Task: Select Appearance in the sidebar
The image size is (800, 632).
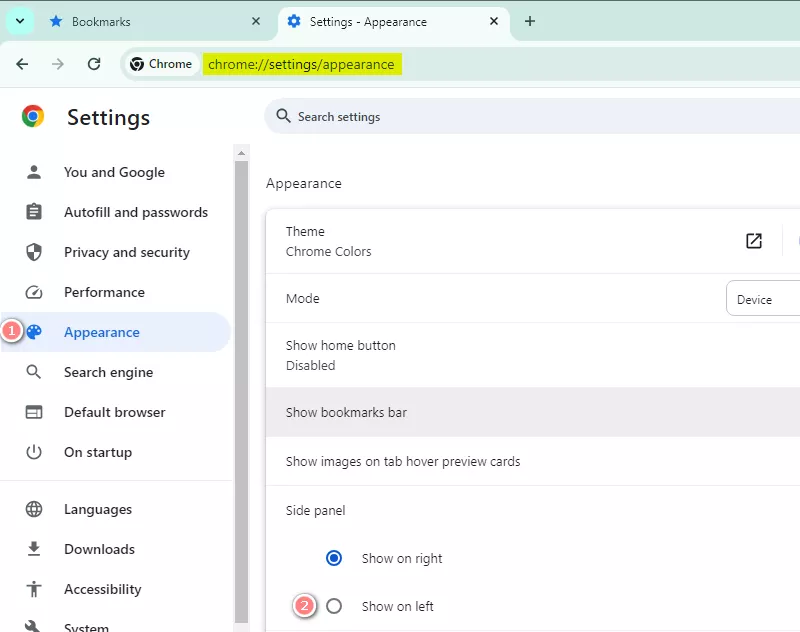Action: pos(114,332)
